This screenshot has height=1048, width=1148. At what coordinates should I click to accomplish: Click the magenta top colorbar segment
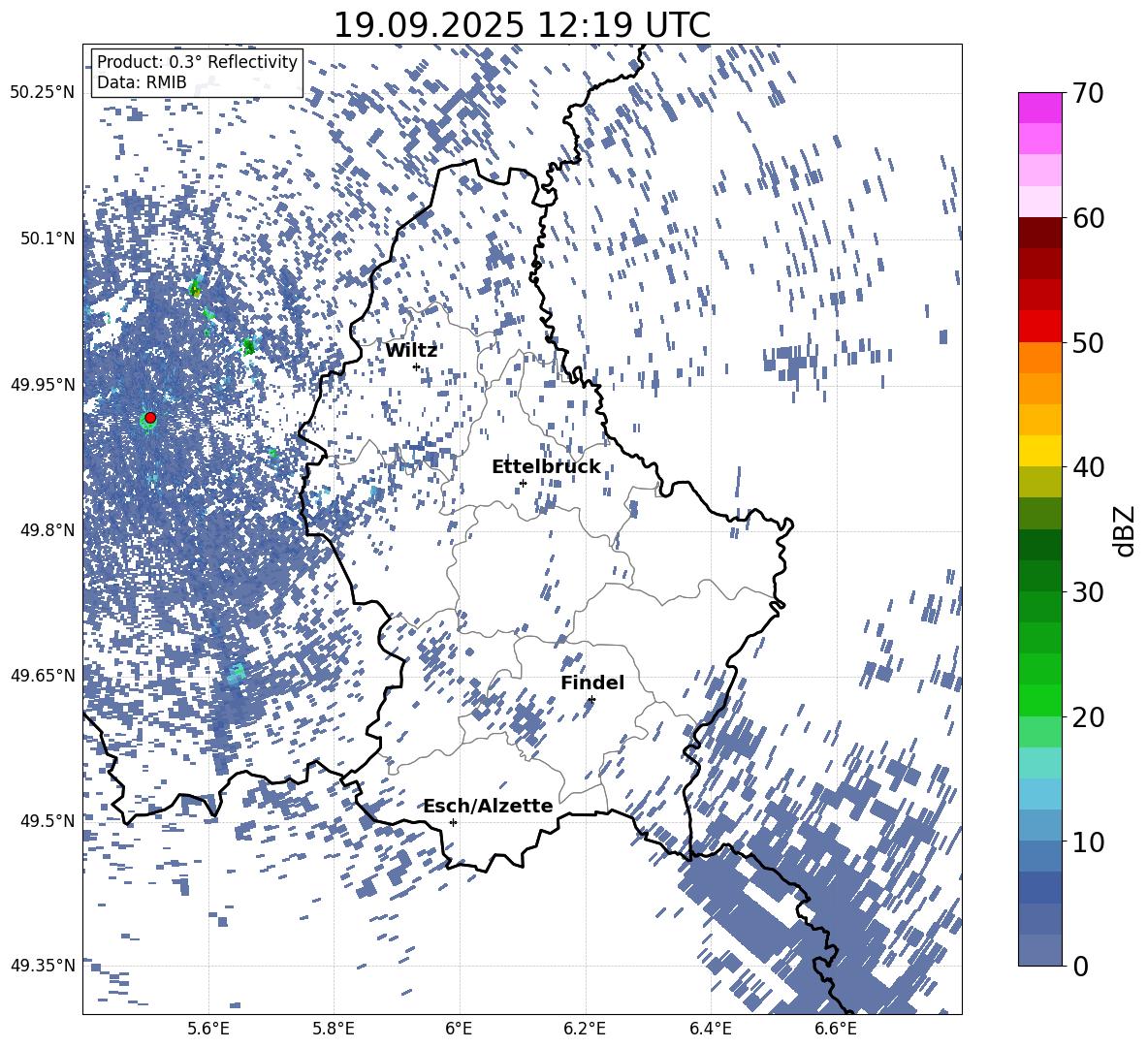1039,109
